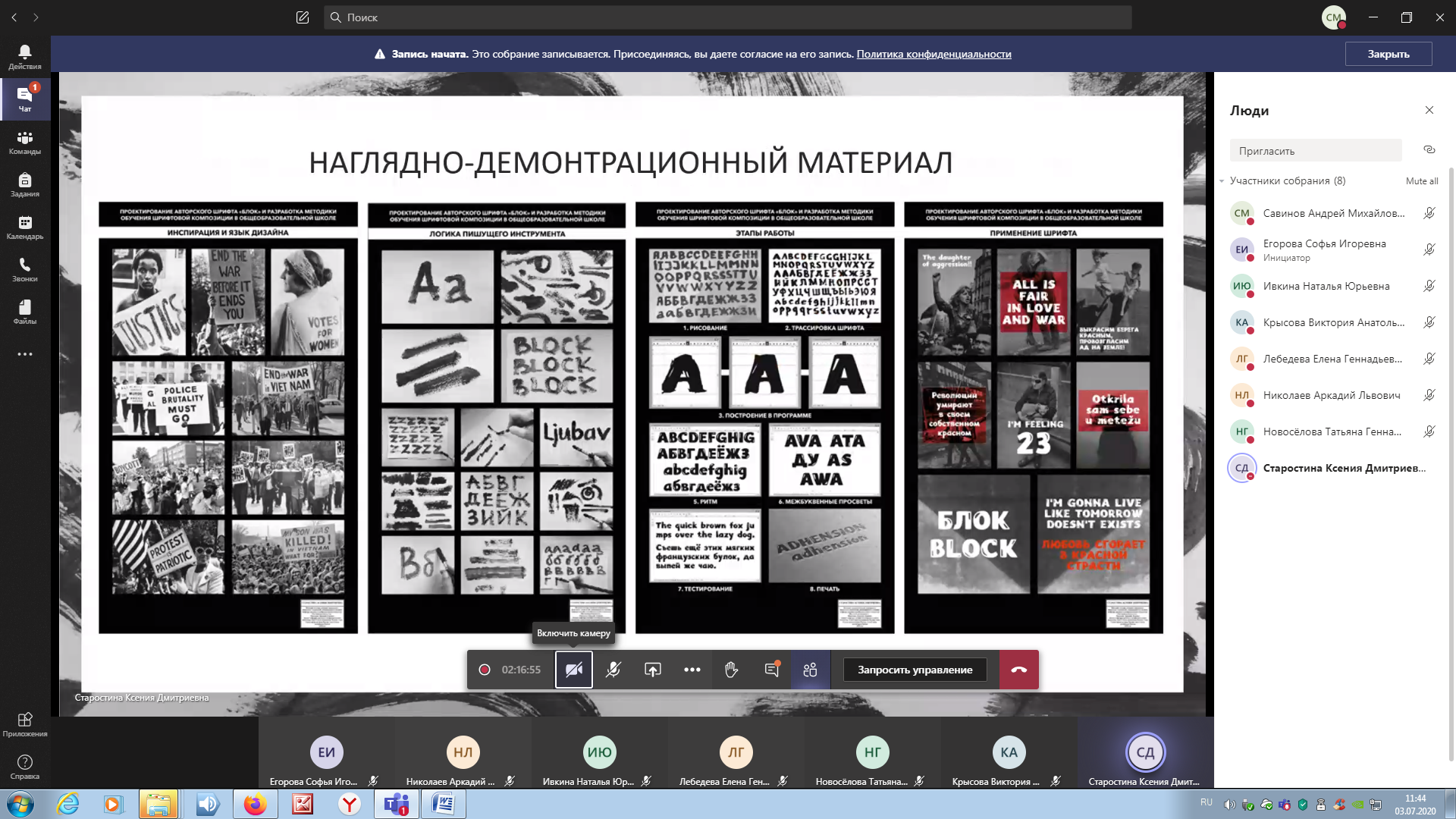The image size is (1456, 819).
Task: Open the Calendar (Календарь) section
Action: point(24,227)
